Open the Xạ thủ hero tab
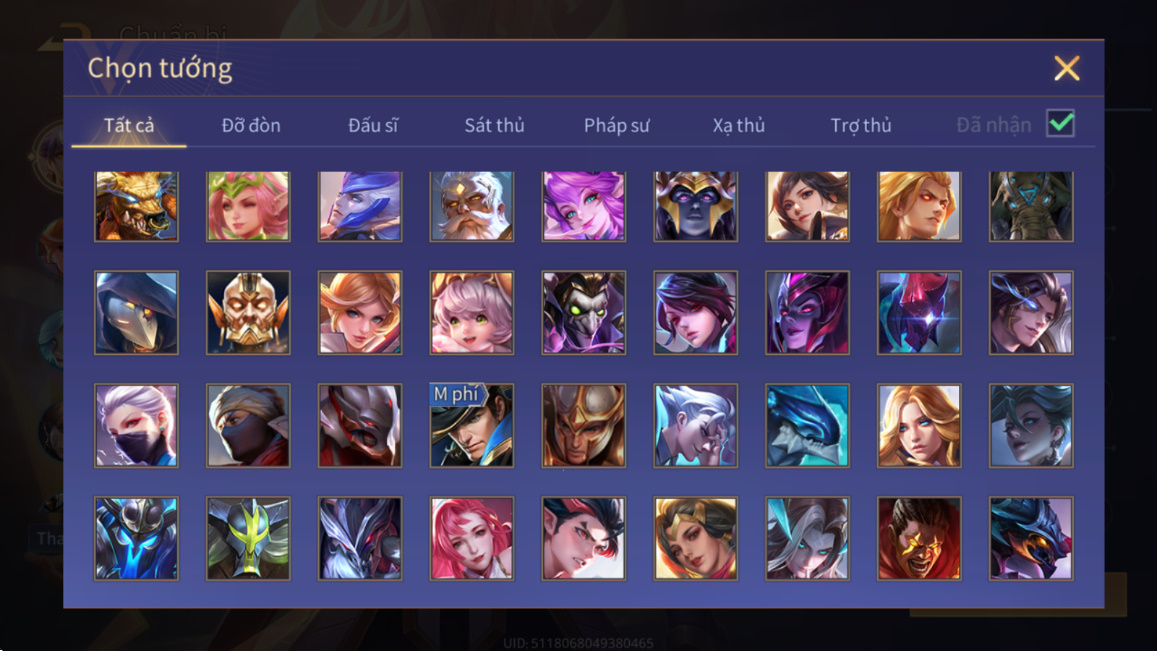Viewport: 1157px width, 651px height. [x=739, y=125]
